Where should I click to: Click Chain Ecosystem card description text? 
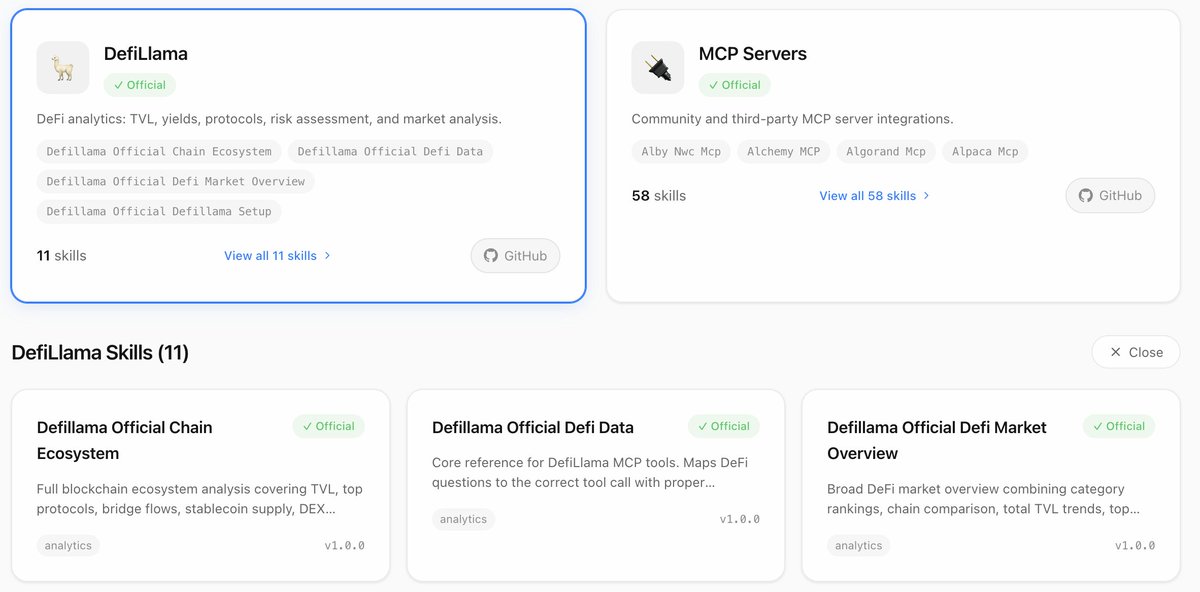click(200, 499)
